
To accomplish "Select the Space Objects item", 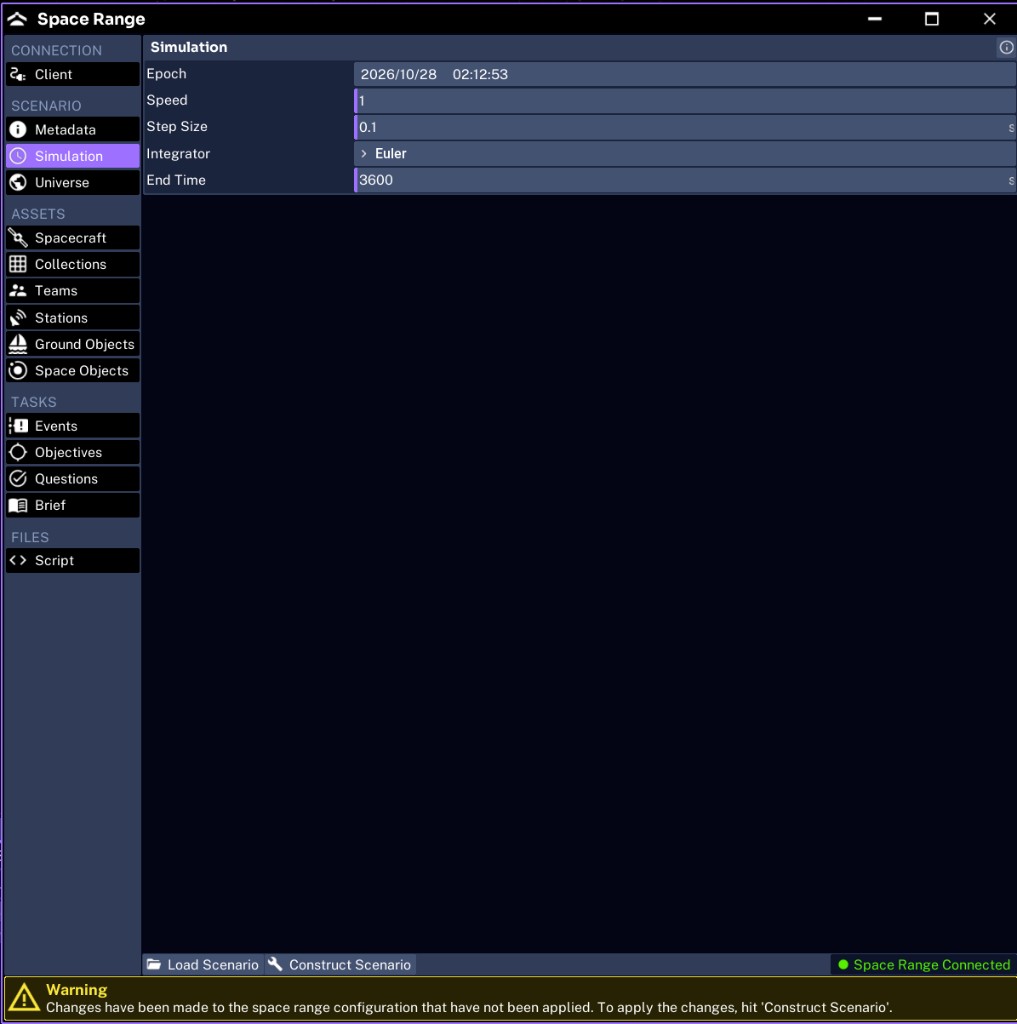I will [x=73, y=370].
